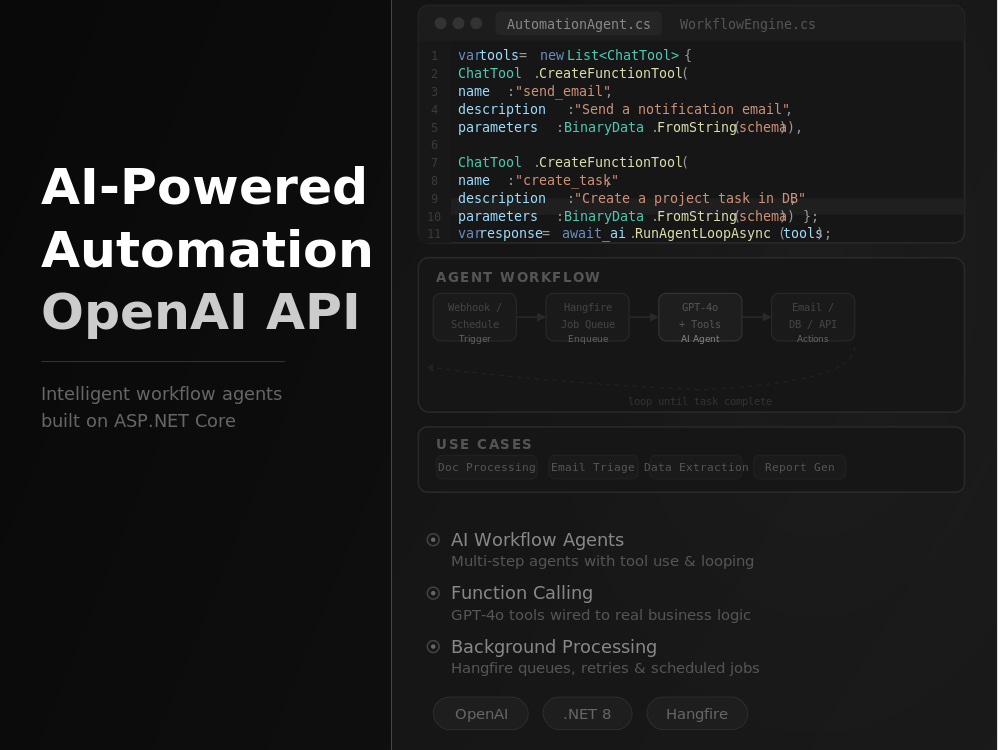Click "Intelligent workflow agents" subtitle line
Viewport: 1000px width, 750px height.
(x=161, y=394)
